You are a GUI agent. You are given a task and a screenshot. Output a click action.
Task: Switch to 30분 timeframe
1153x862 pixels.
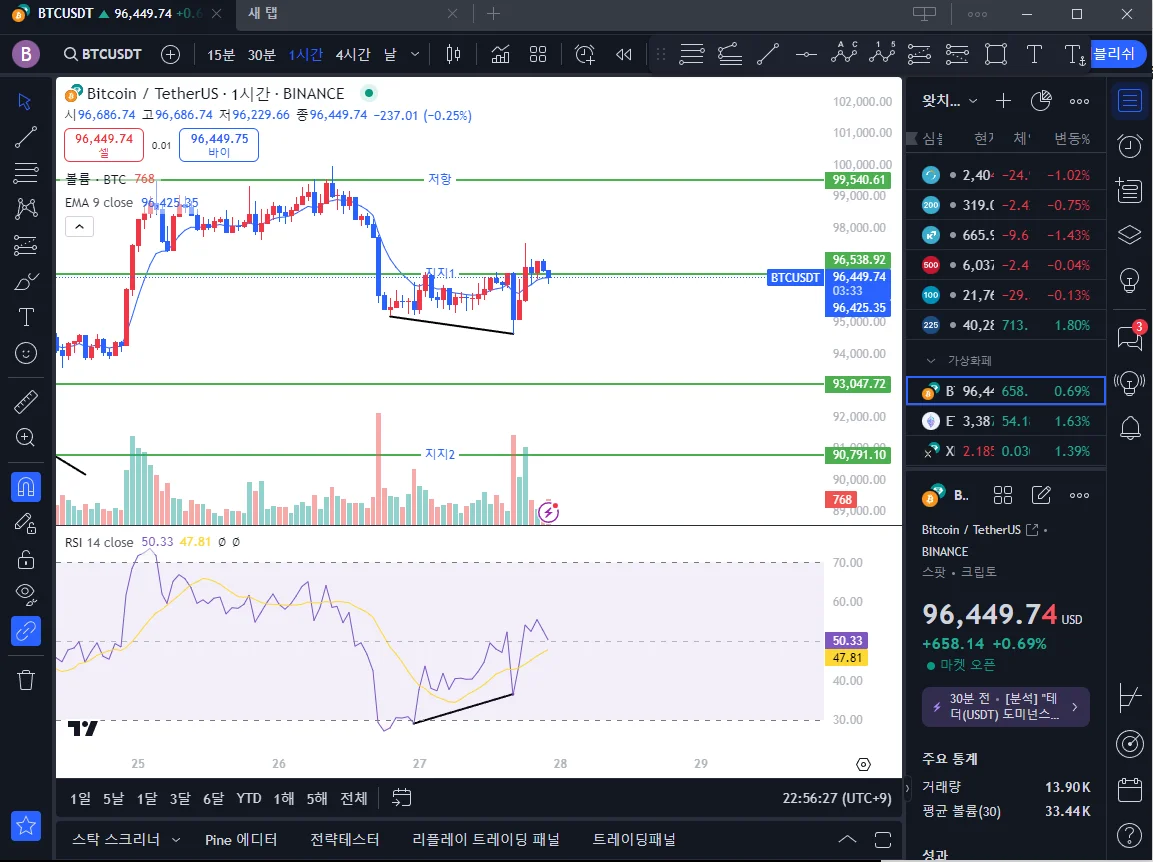pos(262,55)
